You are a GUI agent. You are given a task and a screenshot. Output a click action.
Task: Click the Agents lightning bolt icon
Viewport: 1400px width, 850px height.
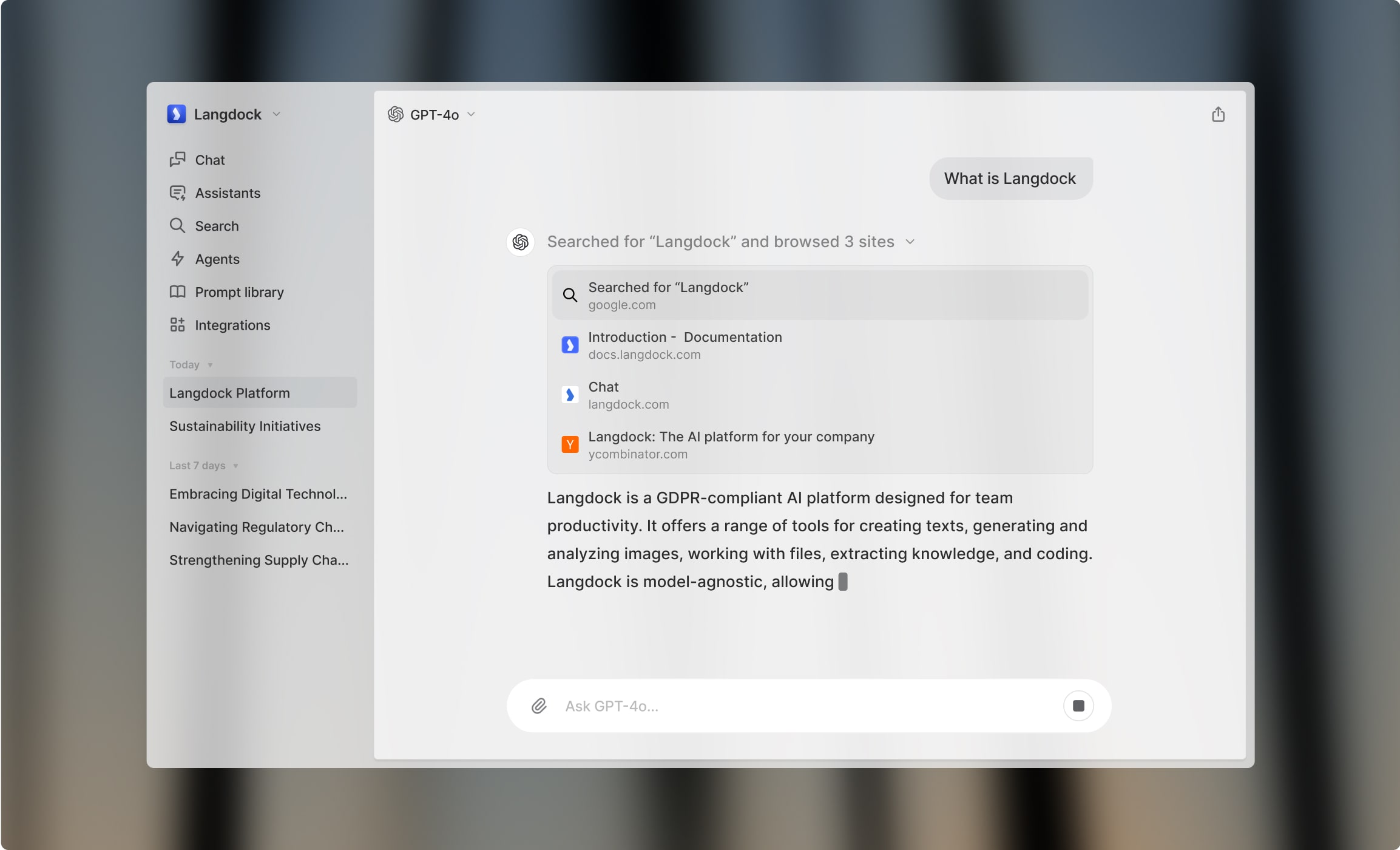click(177, 259)
